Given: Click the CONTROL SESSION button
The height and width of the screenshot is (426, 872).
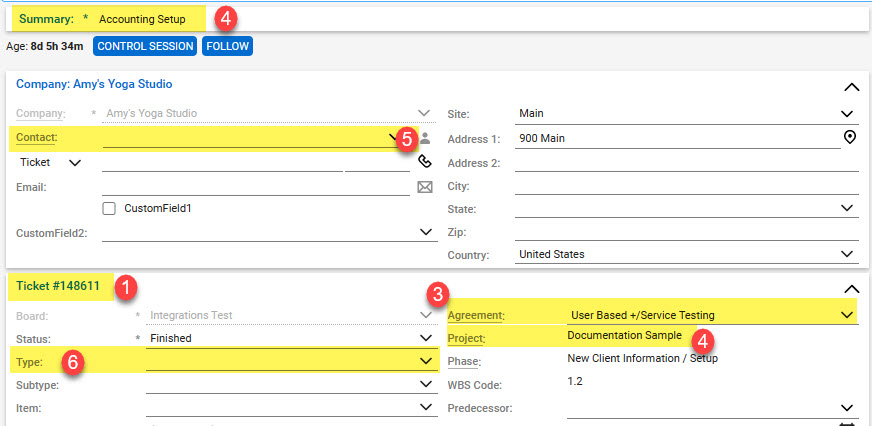Looking at the screenshot, I should click(145, 46).
